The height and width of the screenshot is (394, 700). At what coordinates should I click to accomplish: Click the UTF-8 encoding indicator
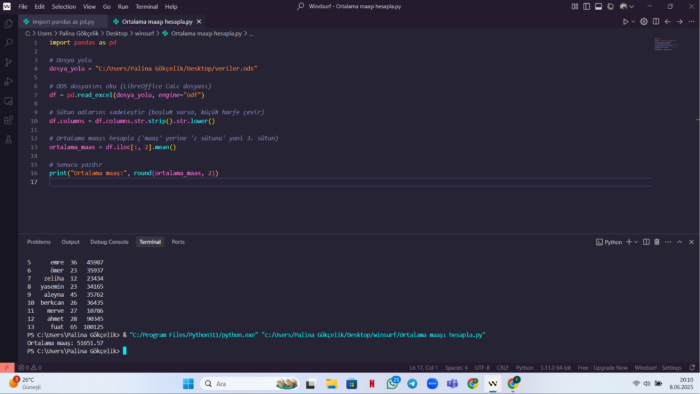(x=482, y=368)
